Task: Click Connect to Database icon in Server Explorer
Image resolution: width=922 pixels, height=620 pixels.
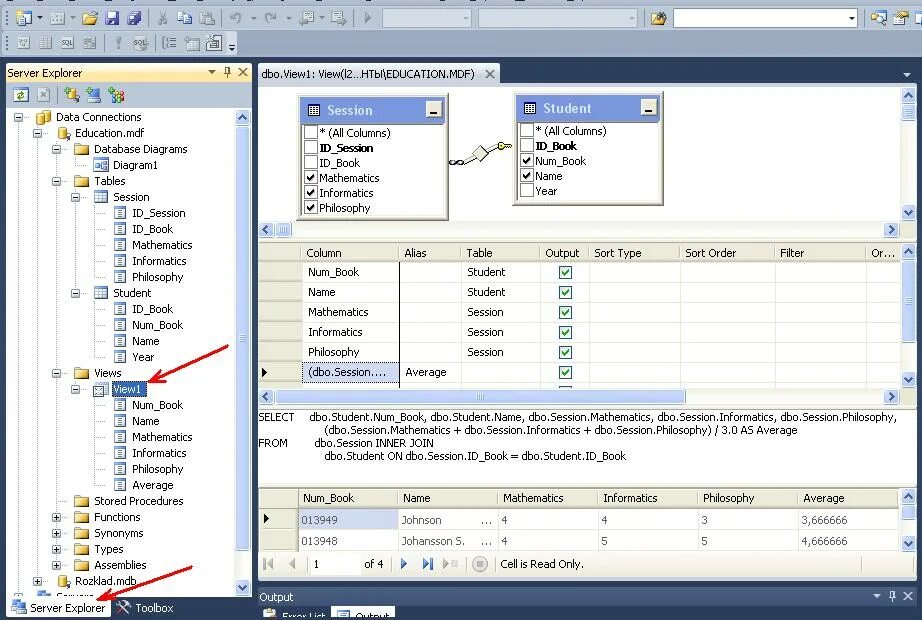Action: pyautogui.click(x=72, y=95)
